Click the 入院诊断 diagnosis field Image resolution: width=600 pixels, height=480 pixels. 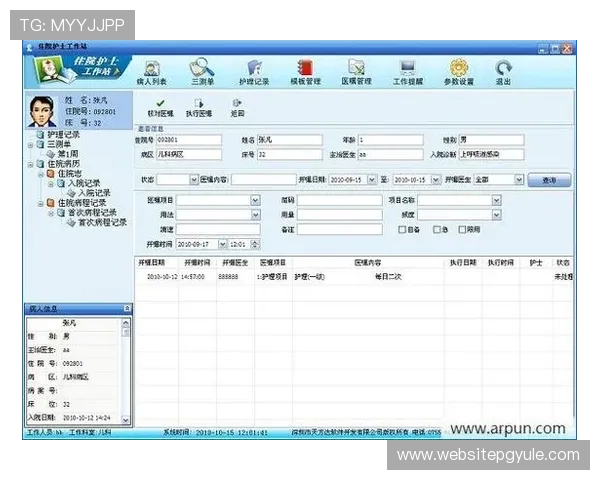pyautogui.click(x=491, y=154)
